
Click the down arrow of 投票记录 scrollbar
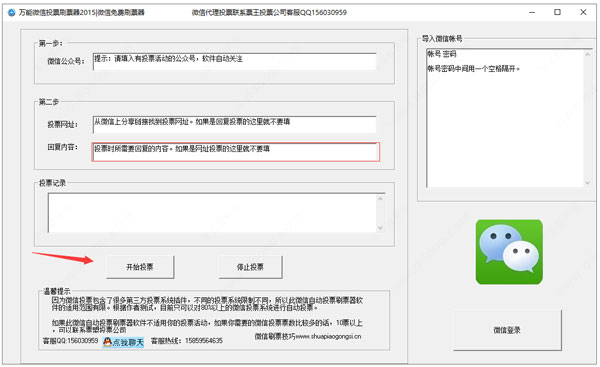[x=380, y=228]
